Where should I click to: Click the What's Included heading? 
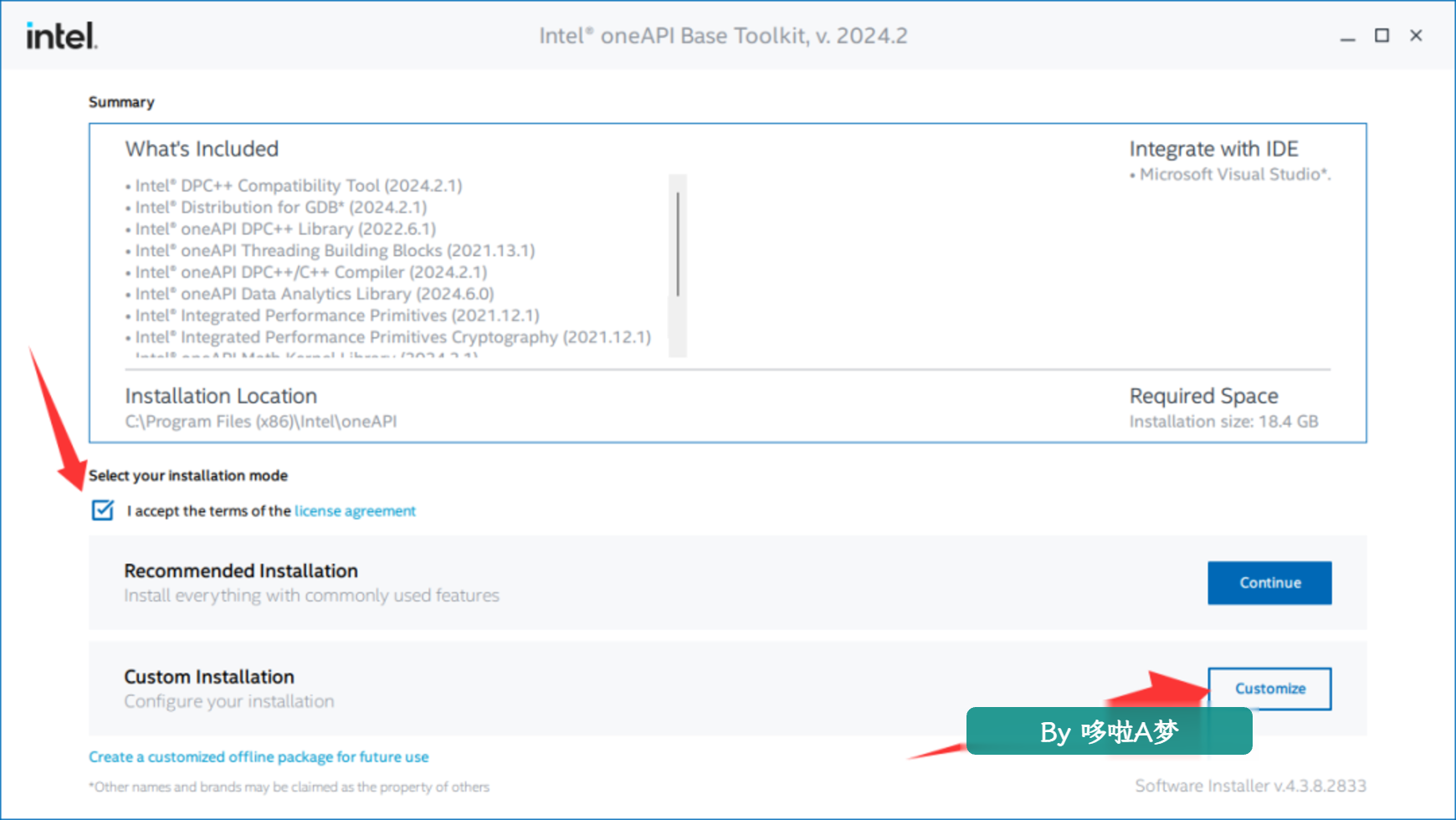point(202,149)
